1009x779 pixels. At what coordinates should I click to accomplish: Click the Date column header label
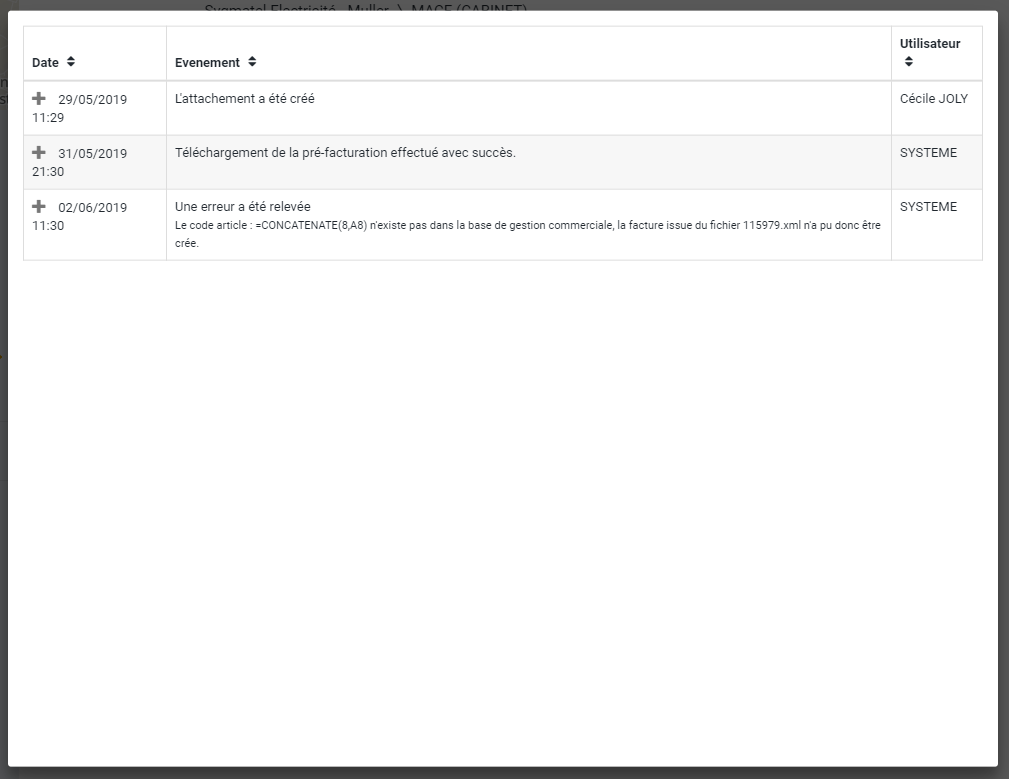(45, 63)
